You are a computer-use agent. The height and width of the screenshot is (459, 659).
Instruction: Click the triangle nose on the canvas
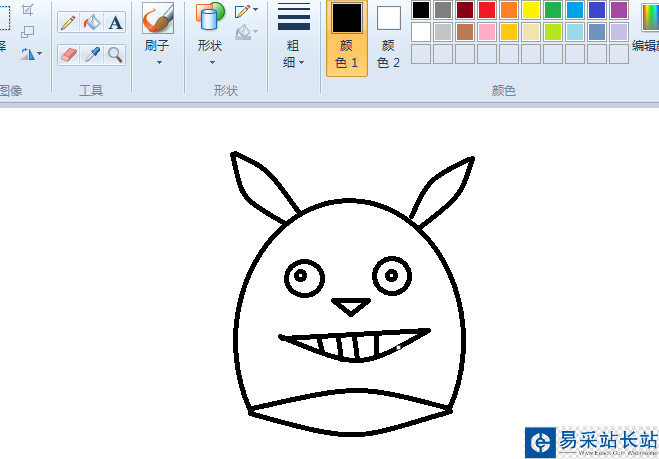351,307
